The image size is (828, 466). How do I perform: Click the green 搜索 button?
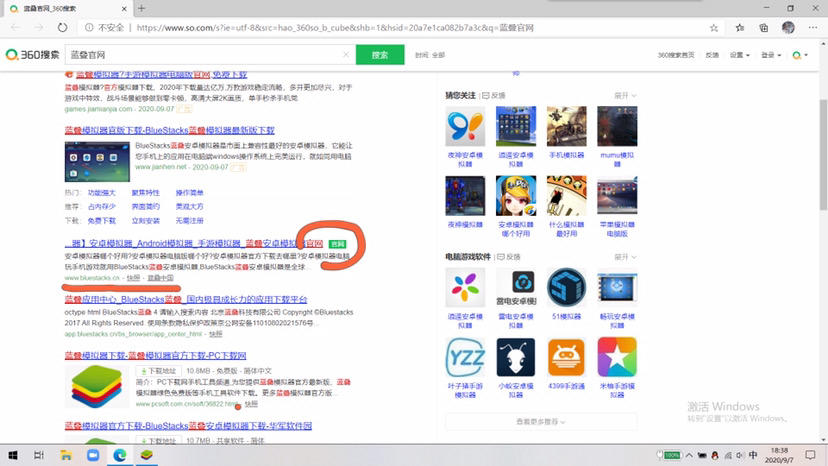pyautogui.click(x=380, y=54)
